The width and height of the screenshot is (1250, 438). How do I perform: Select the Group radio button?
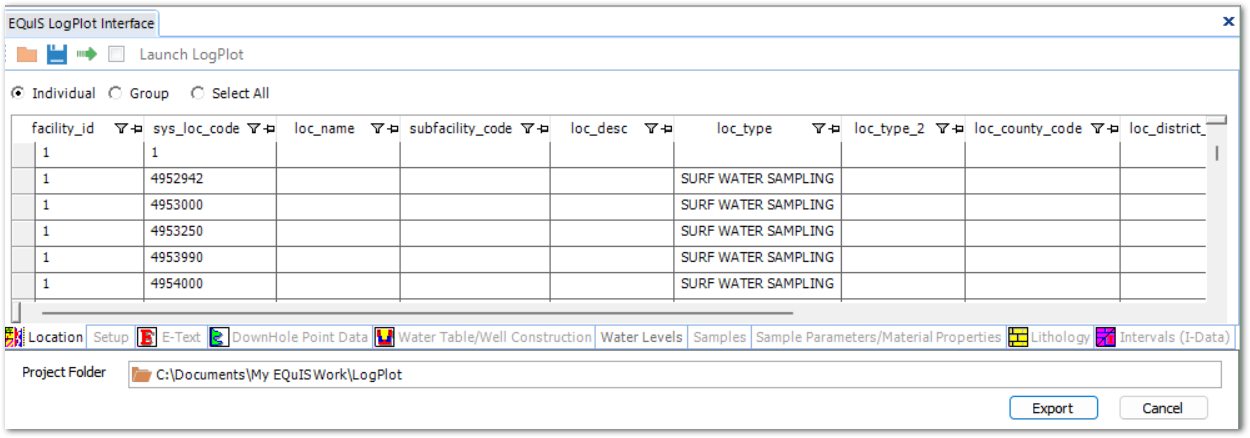[115, 93]
